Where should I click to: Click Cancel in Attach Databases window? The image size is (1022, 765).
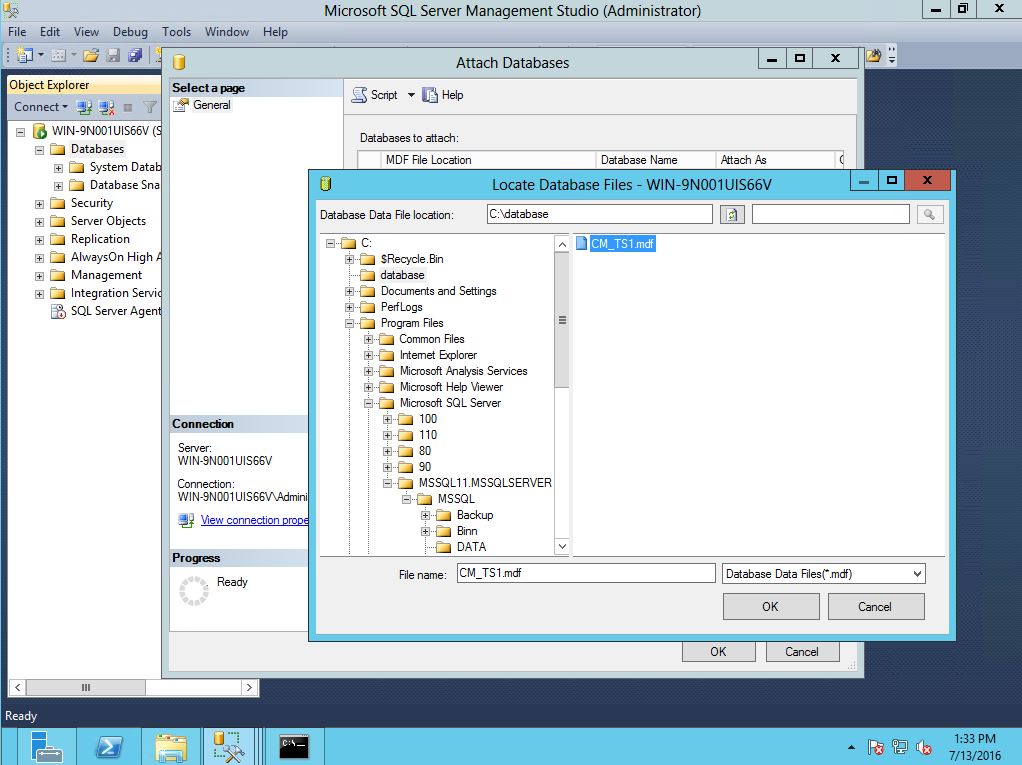[802, 652]
